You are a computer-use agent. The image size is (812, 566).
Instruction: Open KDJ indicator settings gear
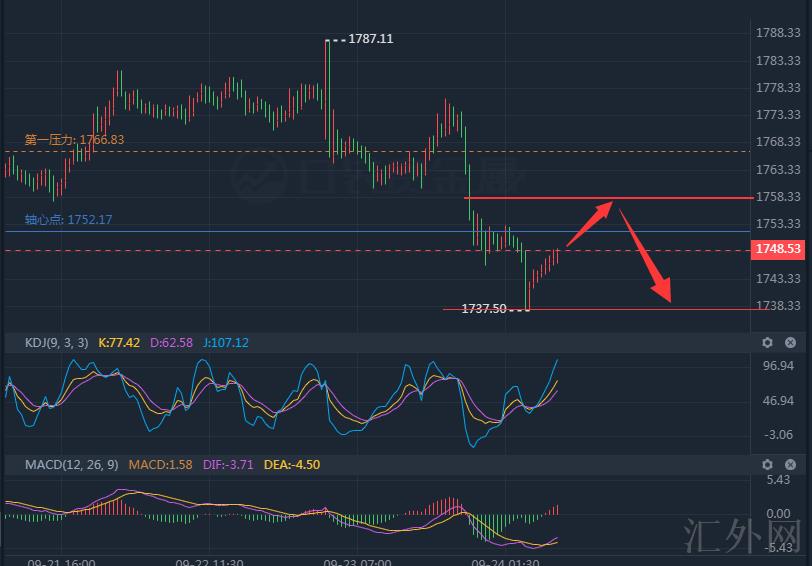pos(767,342)
